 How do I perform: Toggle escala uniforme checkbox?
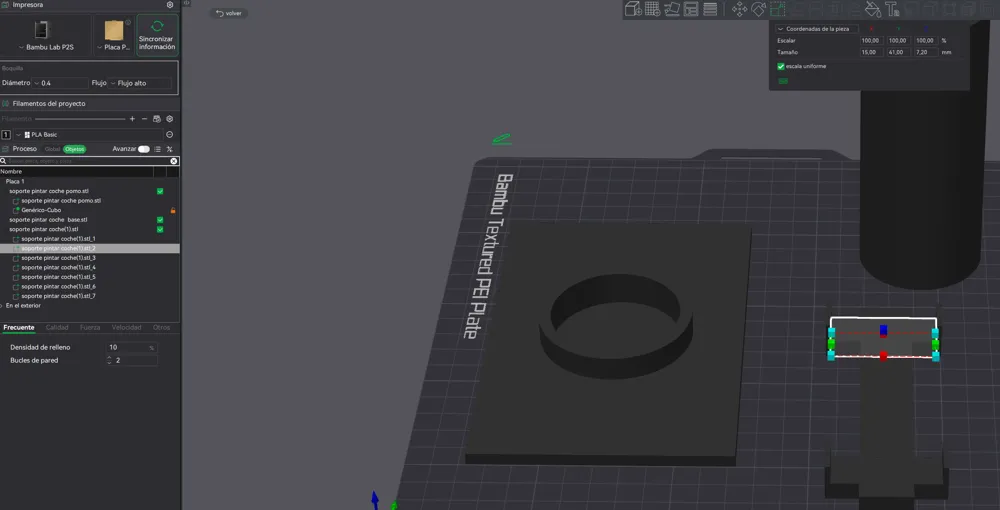781,66
